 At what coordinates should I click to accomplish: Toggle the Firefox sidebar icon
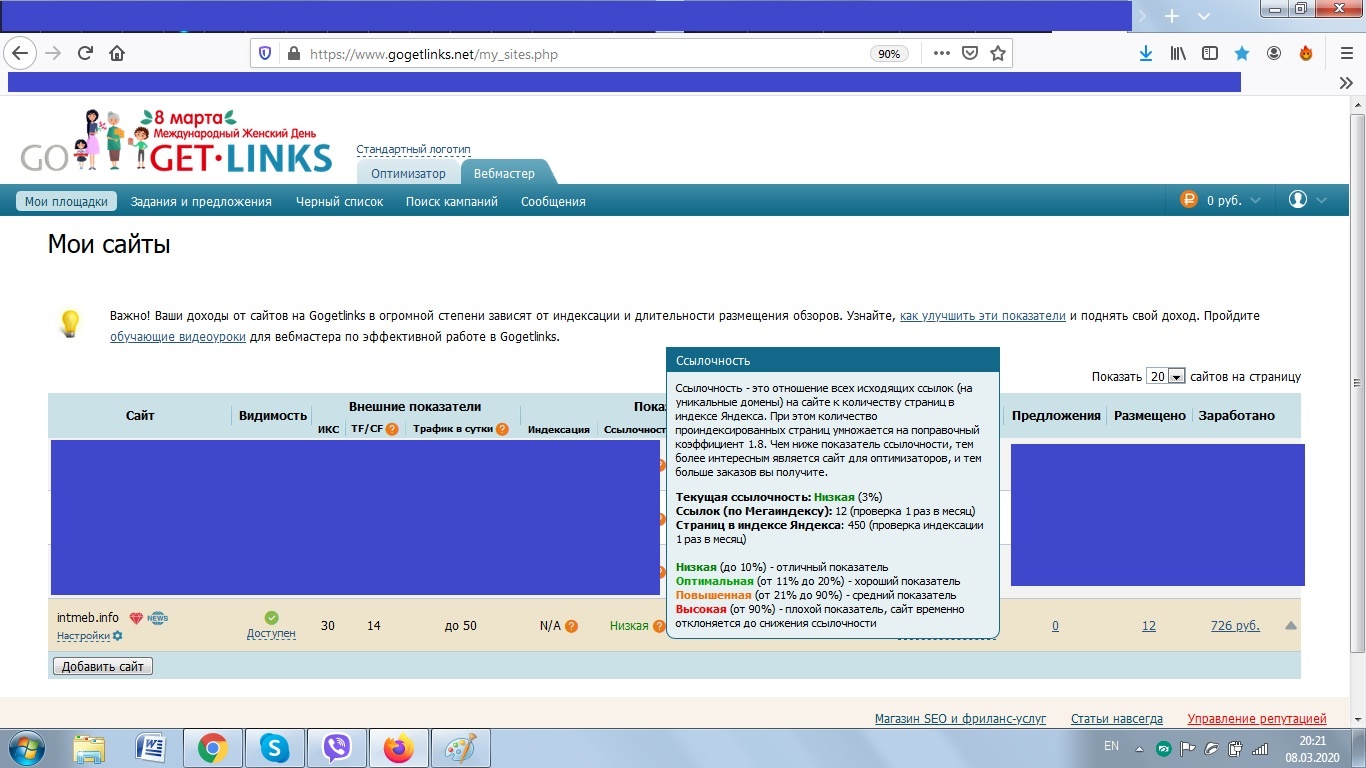point(1210,53)
